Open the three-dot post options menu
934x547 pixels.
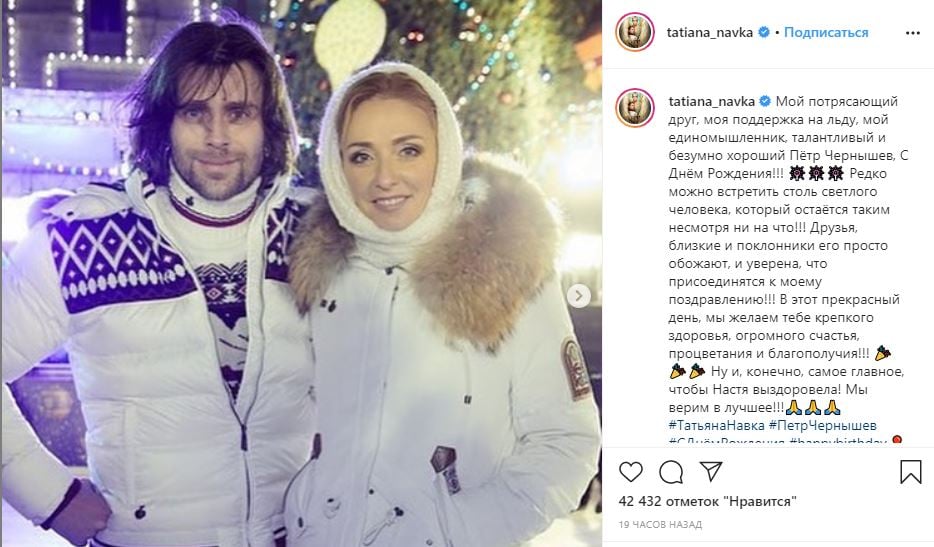(x=913, y=33)
